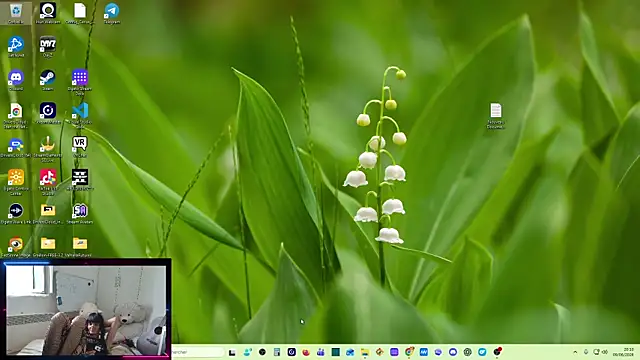Screen dimensions: 640x360
Task: Open the Discord taskbar icon
Action: 453,352
